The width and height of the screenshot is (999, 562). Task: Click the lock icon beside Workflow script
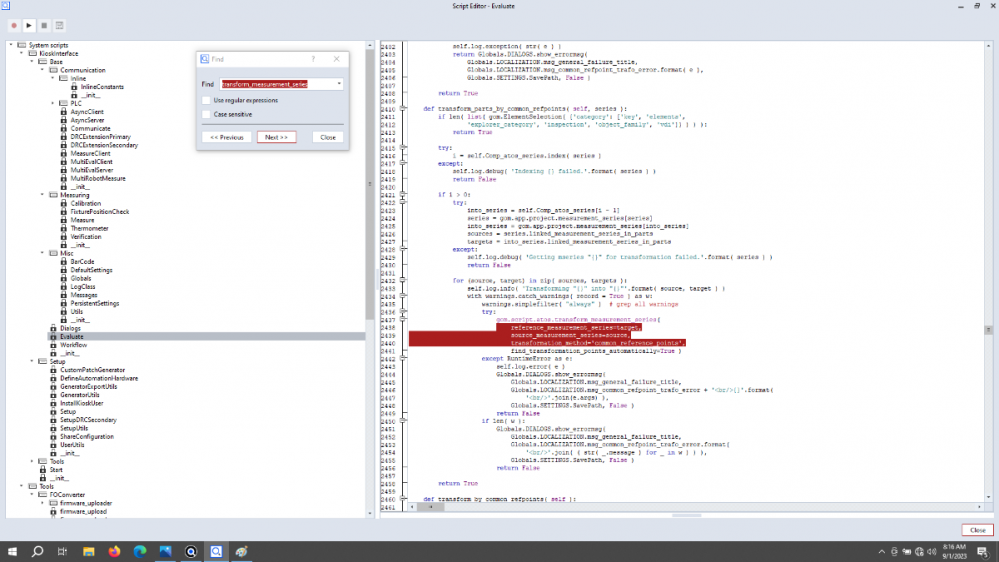pyautogui.click(x=51, y=345)
